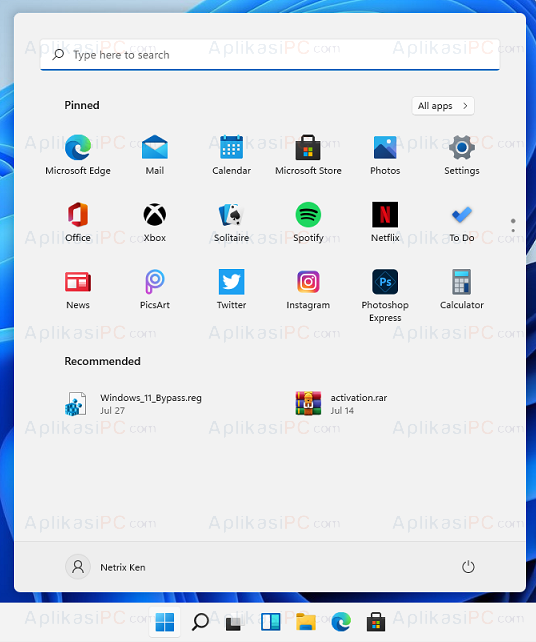Open recommended file Windows_11_Bypass.reg
Viewport: 536px width, 642px height.
(133, 404)
